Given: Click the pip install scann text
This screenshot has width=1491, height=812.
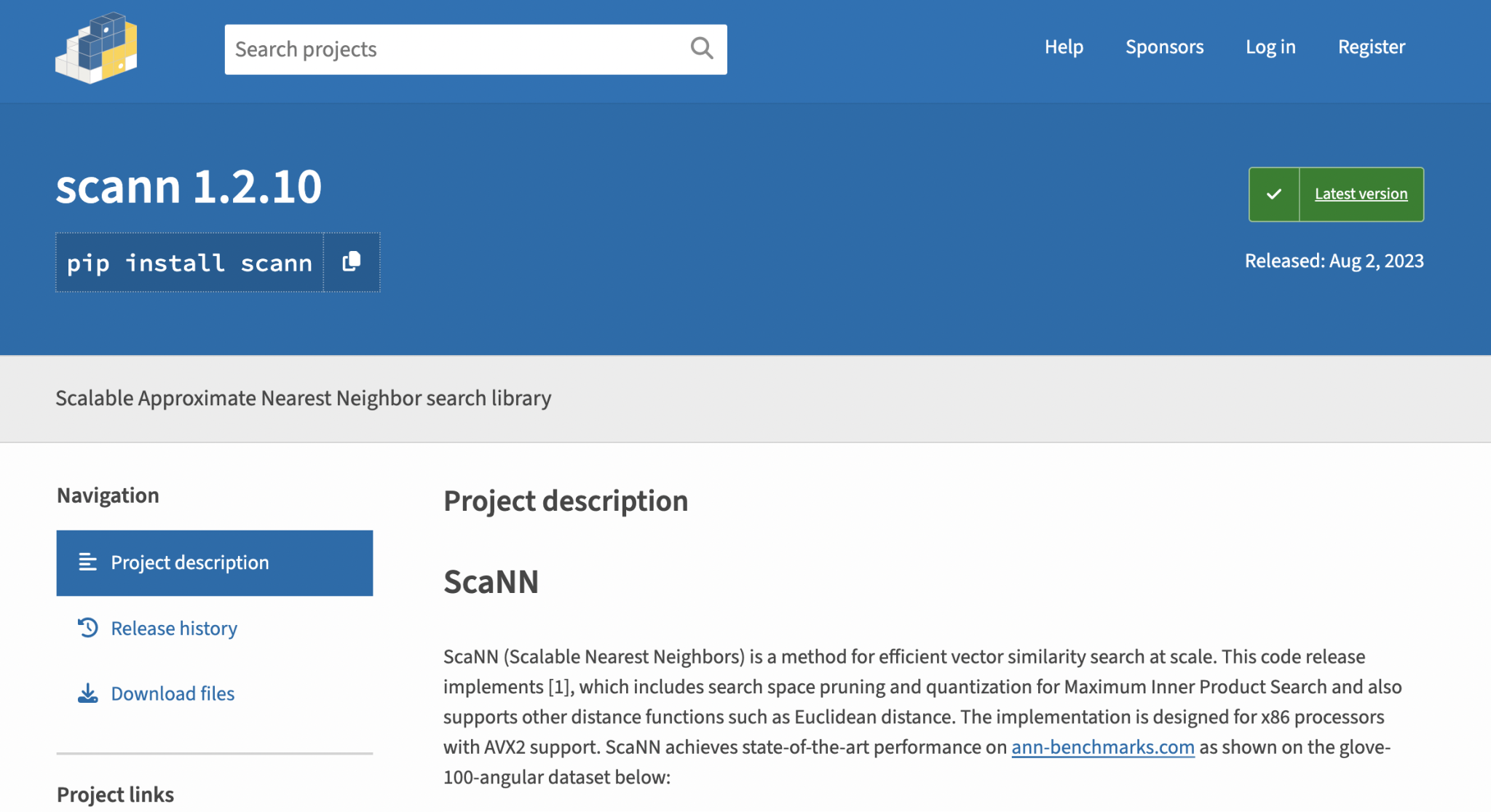Looking at the screenshot, I should [x=189, y=263].
